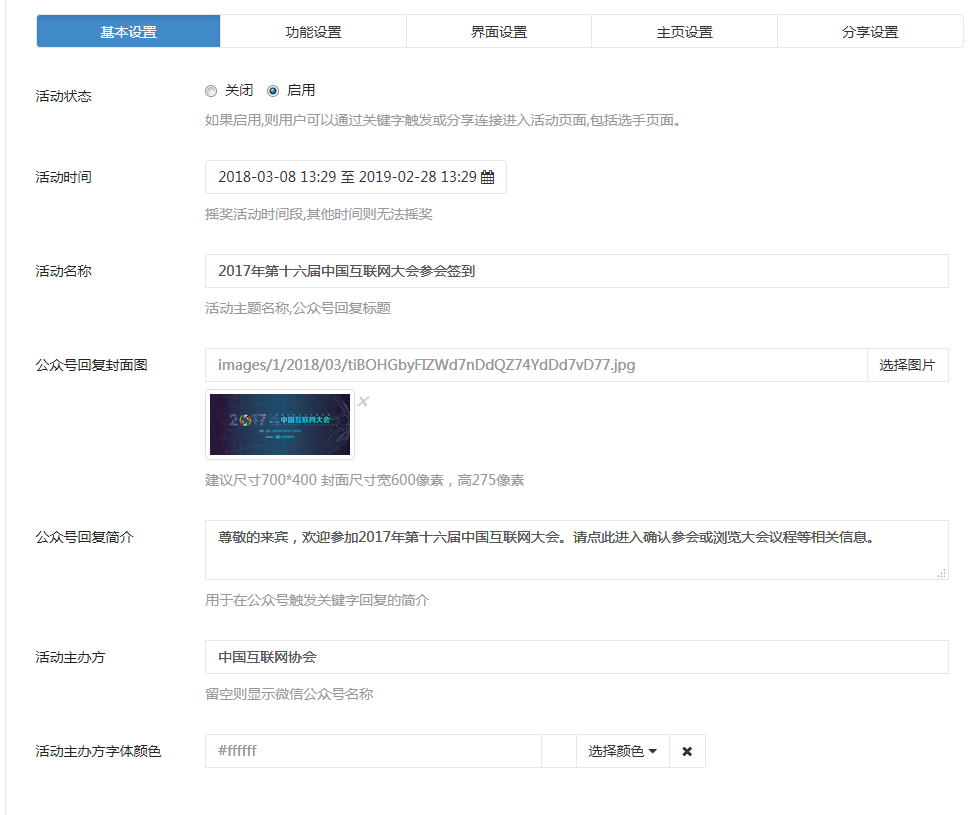The height and width of the screenshot is (815, 980).
Task: Click the 选择图片 button
Action: tap(907, 366)
